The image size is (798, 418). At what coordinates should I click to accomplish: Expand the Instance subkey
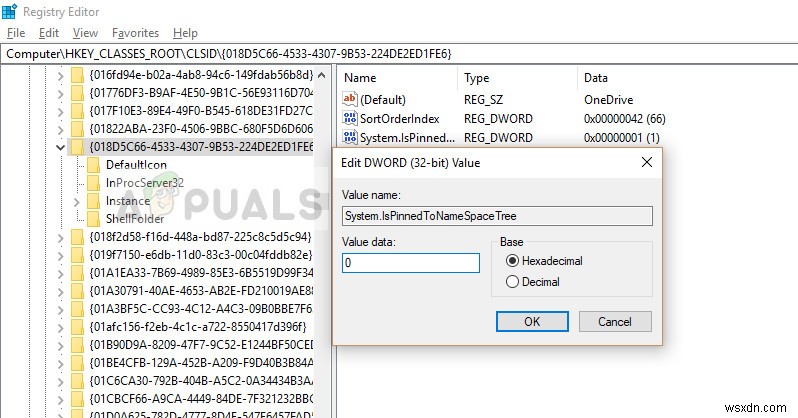77,202
